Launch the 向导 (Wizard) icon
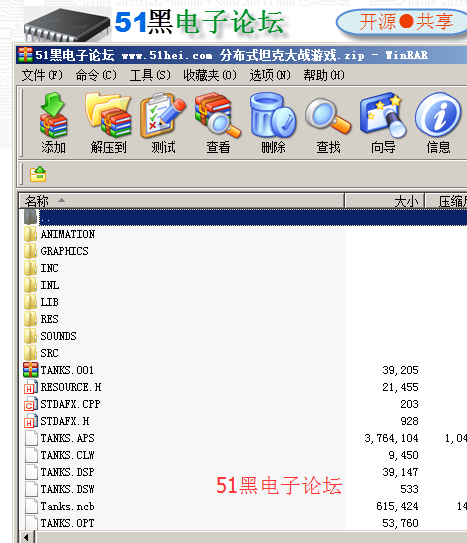Screen dimensions: 467x543 click(x=383, y=123)
